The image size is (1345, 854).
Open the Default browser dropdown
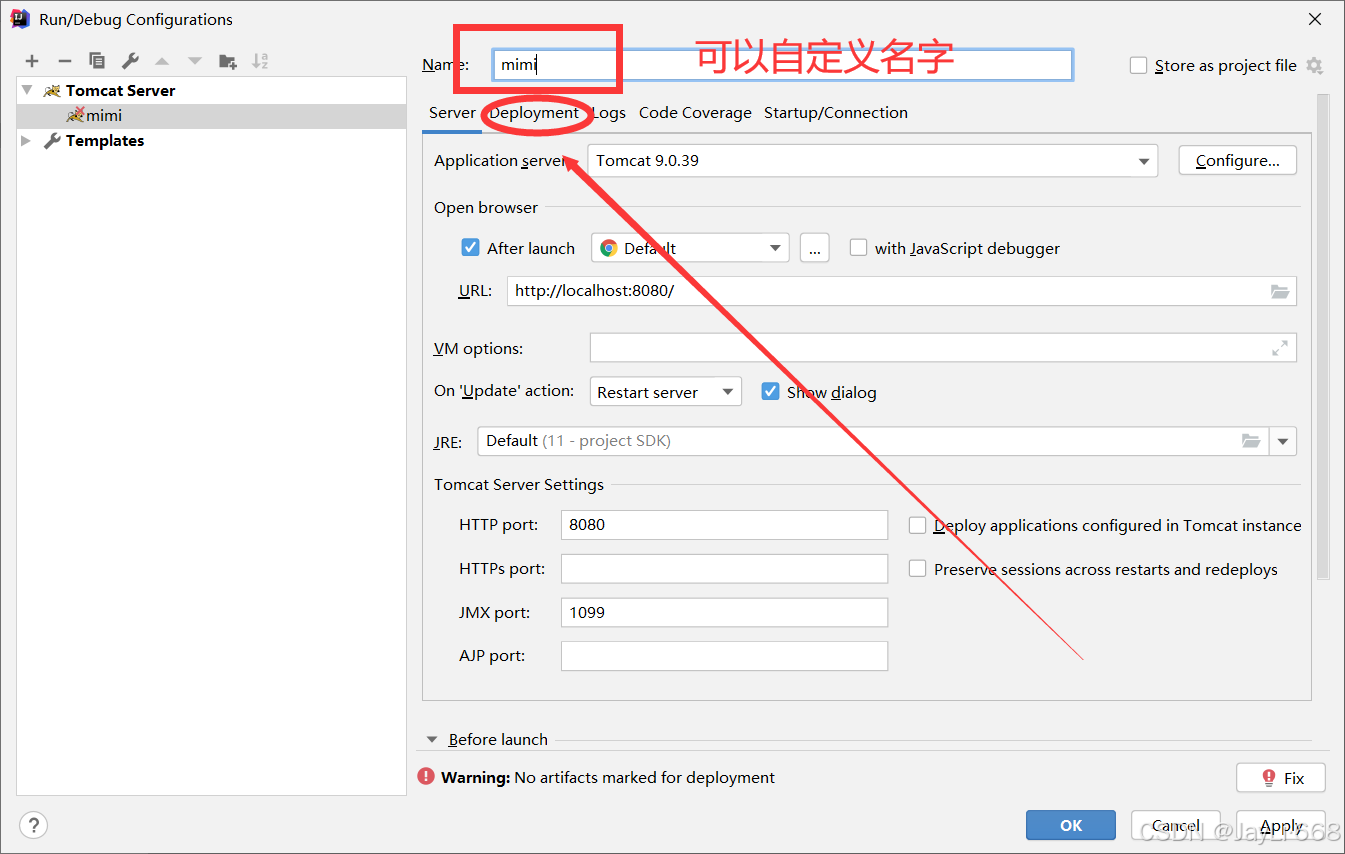690,248
